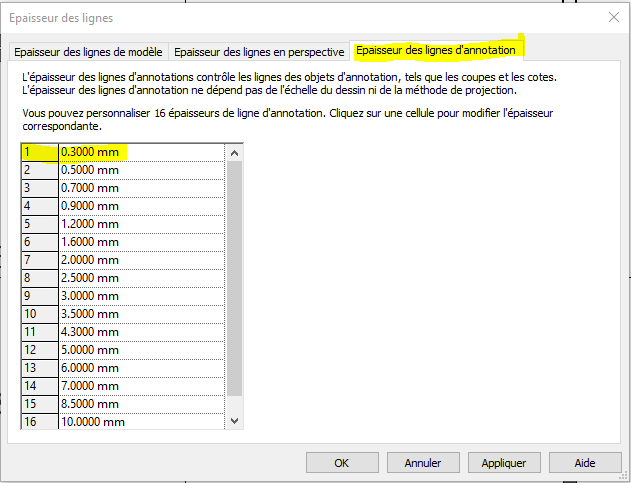Select Epaisseur des lignes d'annotation tab

436,50
